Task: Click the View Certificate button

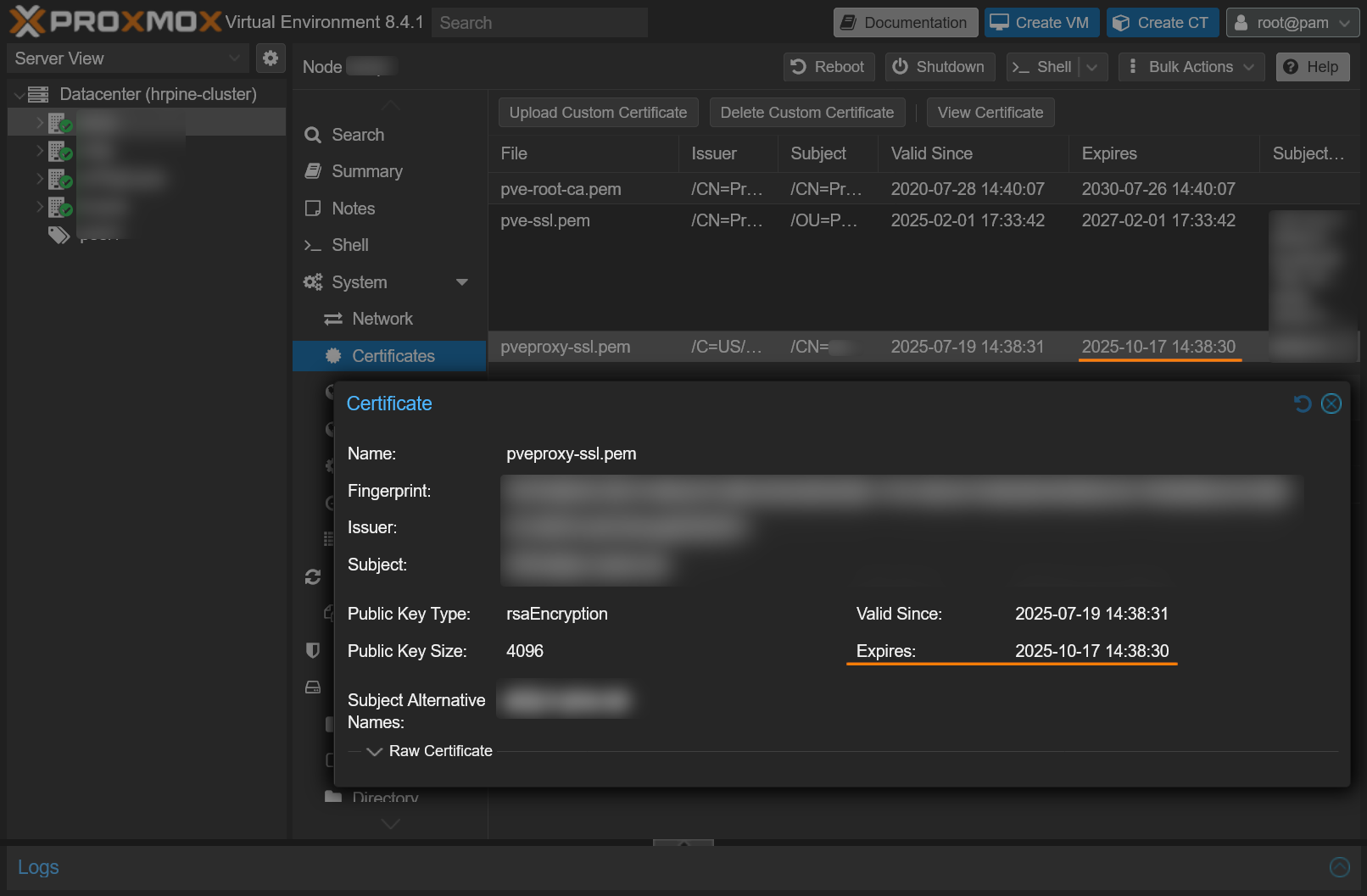Action: click(x=990, y=112)
